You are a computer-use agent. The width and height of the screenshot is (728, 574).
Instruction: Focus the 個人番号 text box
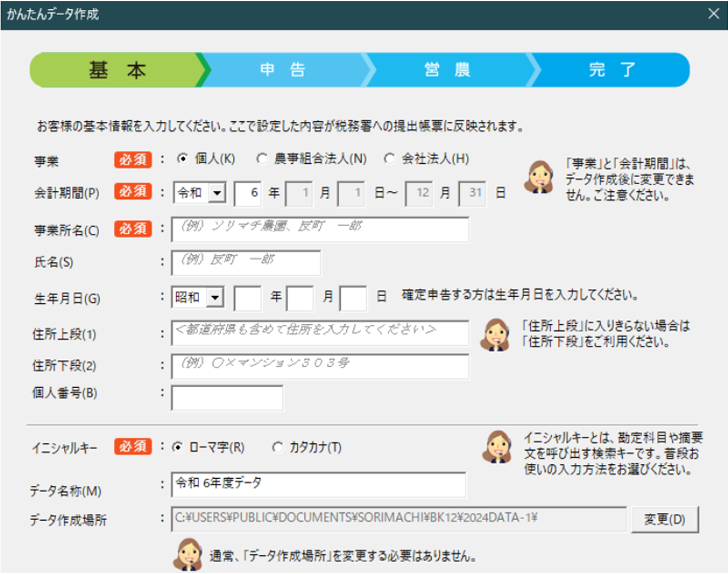[227, 397]
